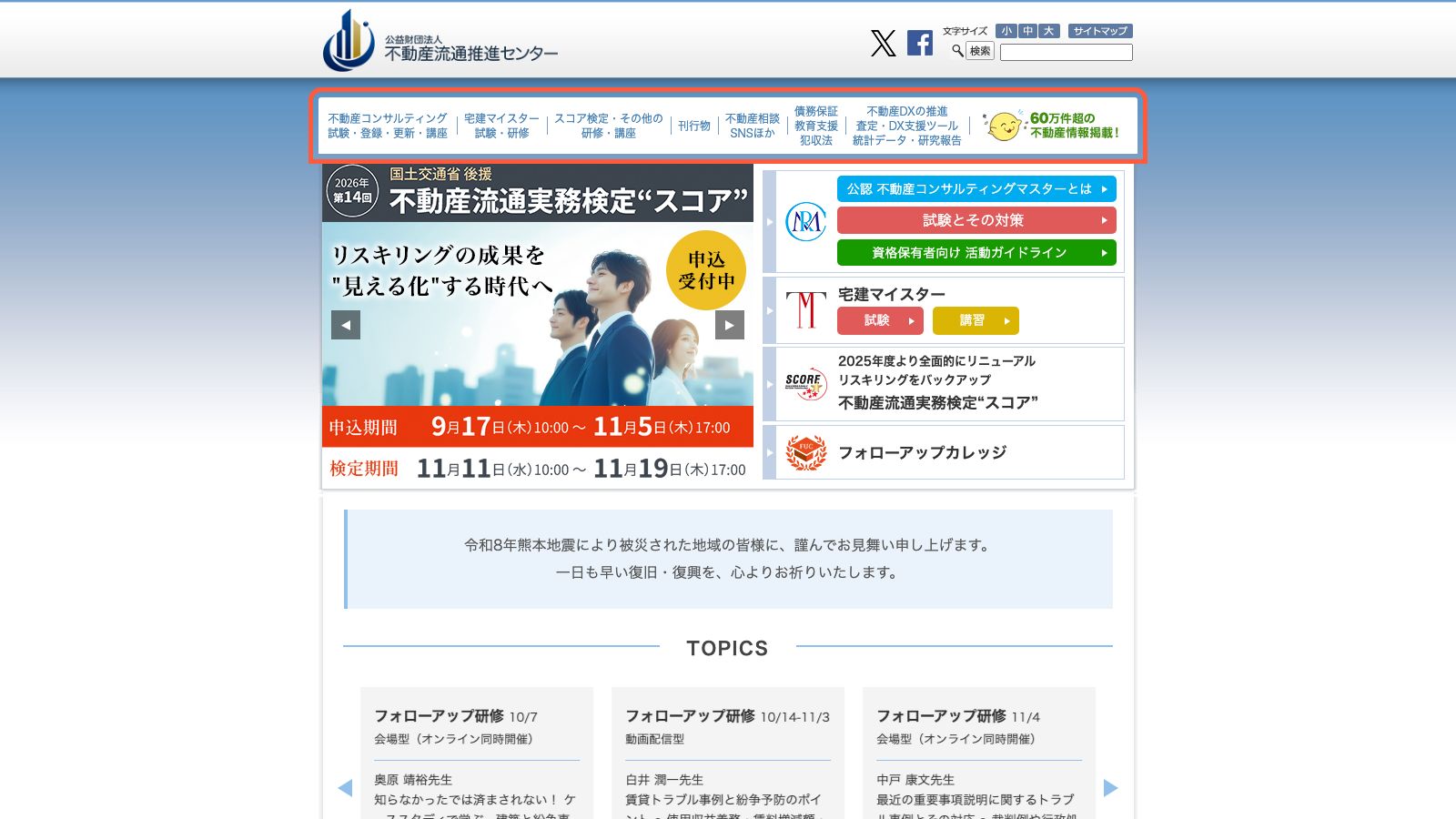Show previous slide in main banner
The image size is (1456, 819).
346,325
